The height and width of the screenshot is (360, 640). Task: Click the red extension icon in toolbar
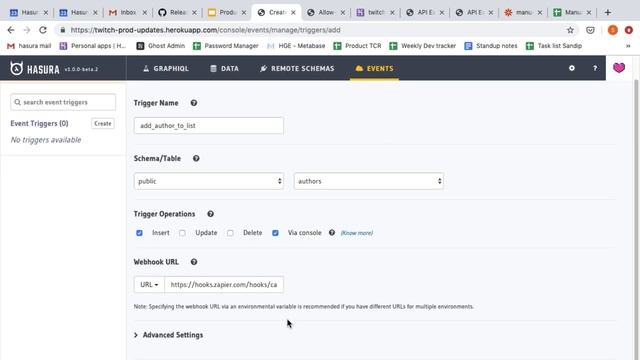[x=629, y=30]
